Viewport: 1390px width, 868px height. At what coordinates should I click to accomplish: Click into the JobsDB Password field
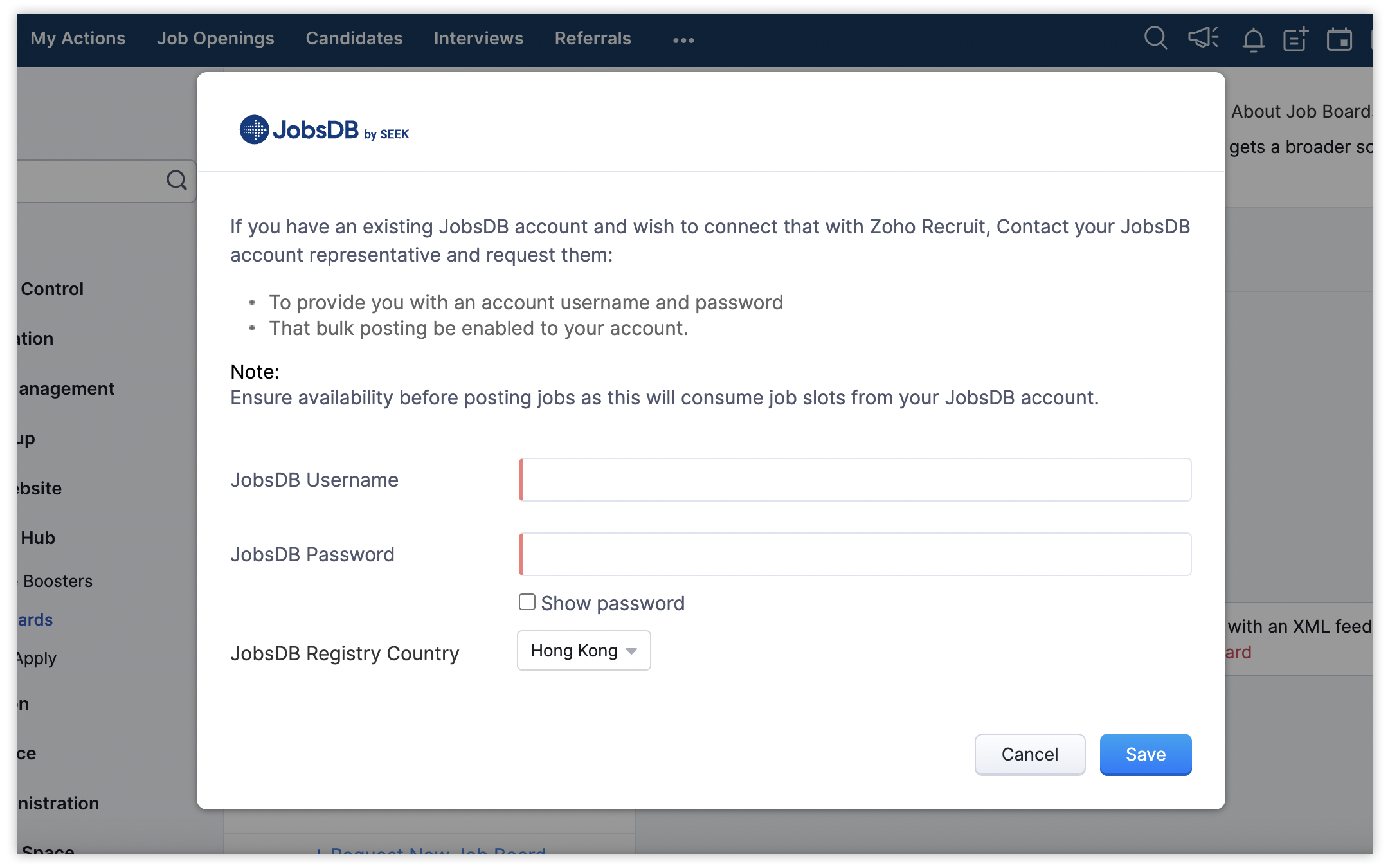coord(855,554)
